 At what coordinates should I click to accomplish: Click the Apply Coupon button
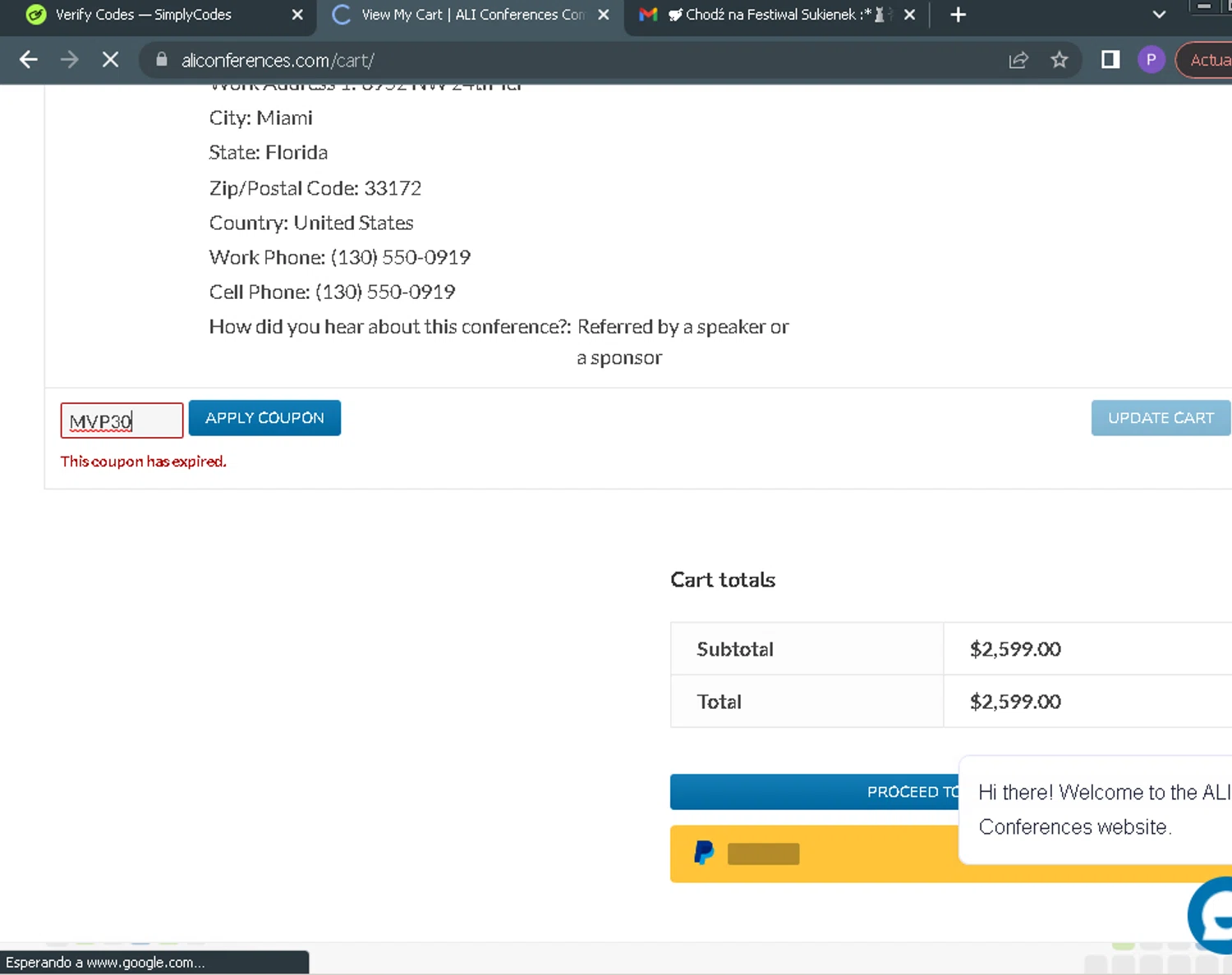[264, 418]
